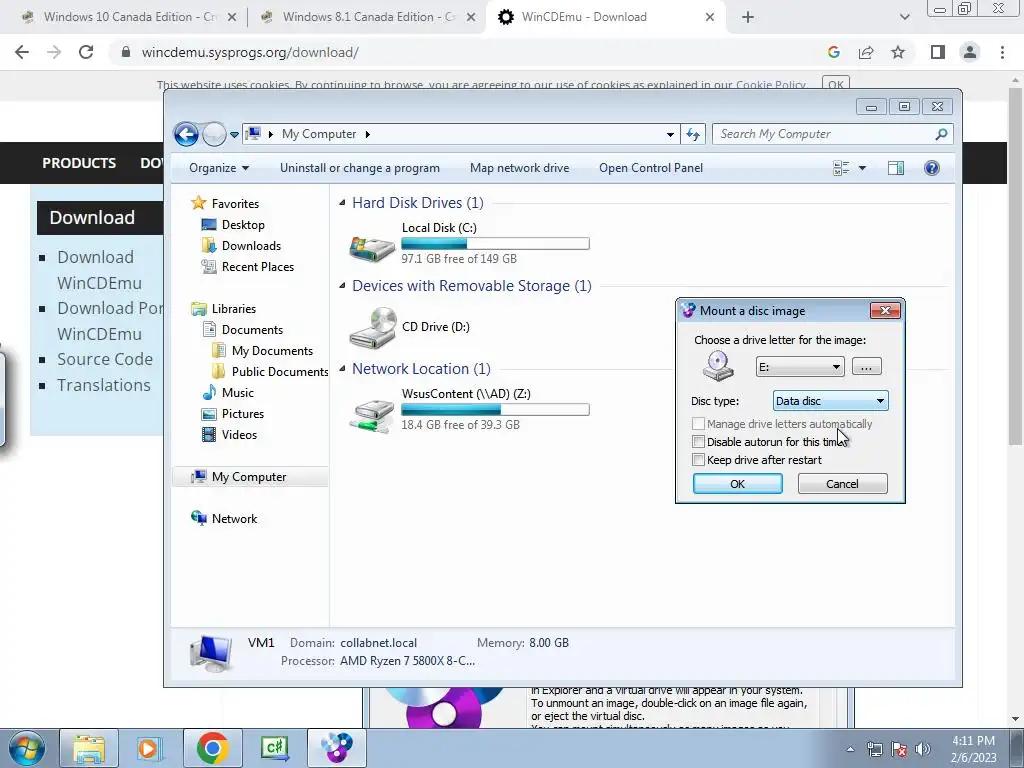Screen dimensions: 1024x768
Task: Click the share page icon in Chrome
Action: (866, 52)
